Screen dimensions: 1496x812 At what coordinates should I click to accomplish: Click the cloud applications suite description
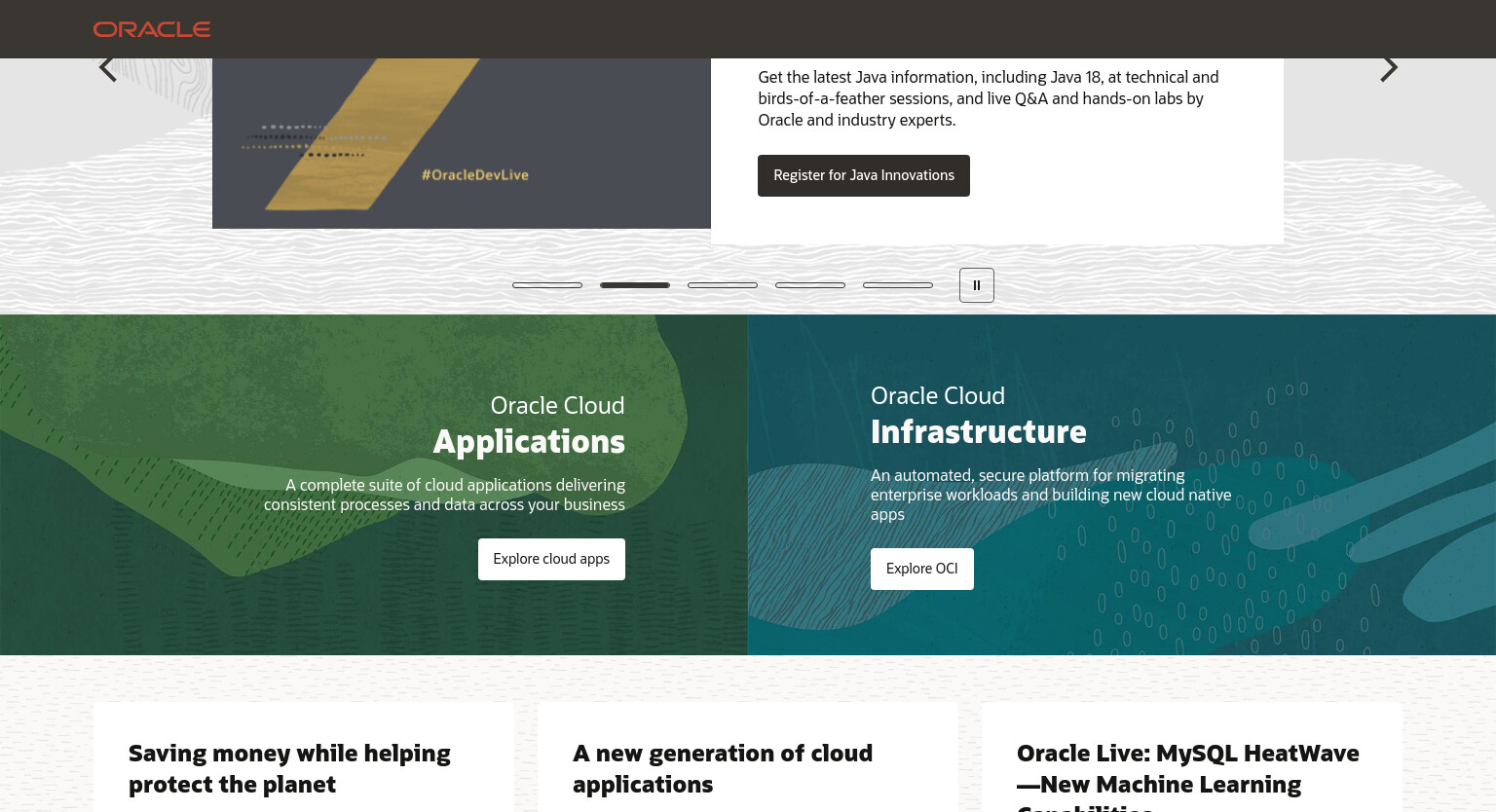pos(444,495)
